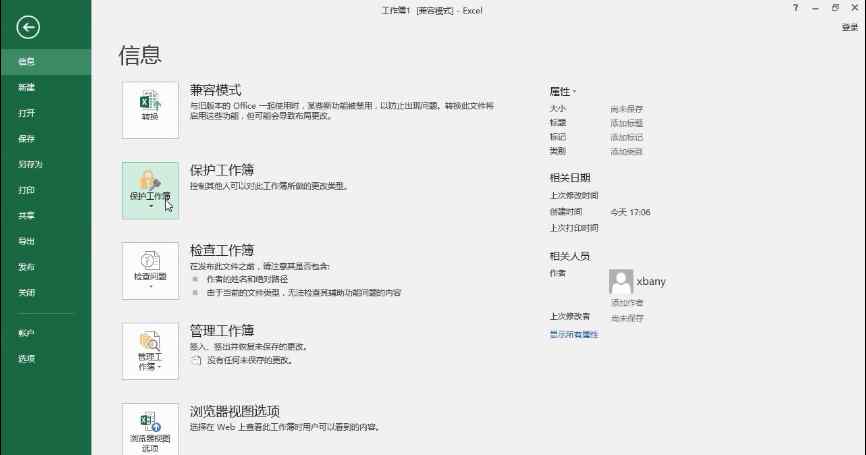Click the Add a tag (添加标记) field
Image resolution: width=866 pixels, height=455 pixels.
[x=626, y=137]
